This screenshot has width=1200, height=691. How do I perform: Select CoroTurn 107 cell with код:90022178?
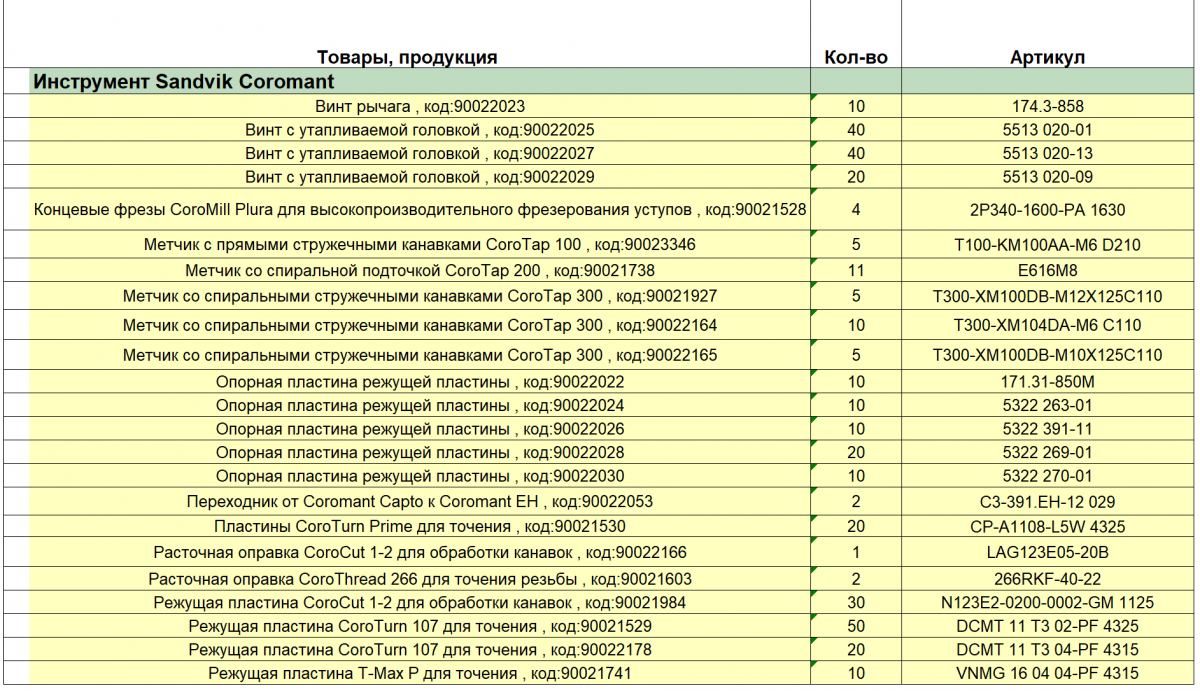pos(419,650)
